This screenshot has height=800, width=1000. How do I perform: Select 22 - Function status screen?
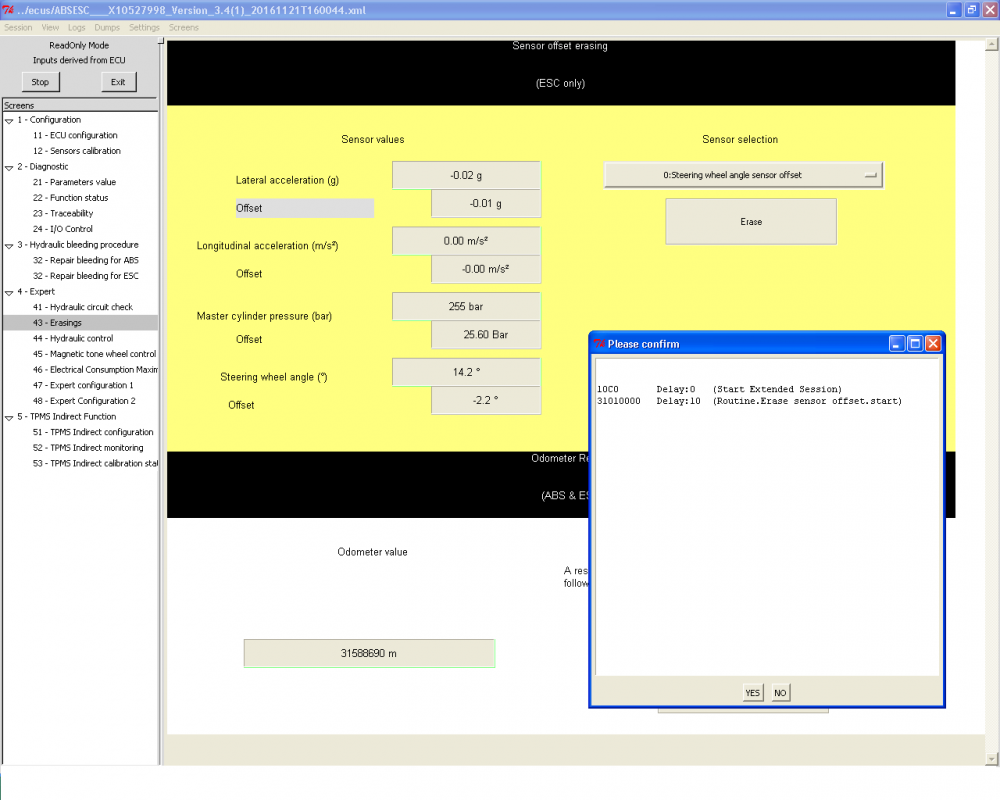pyautogui.click(x=71, y=198)
